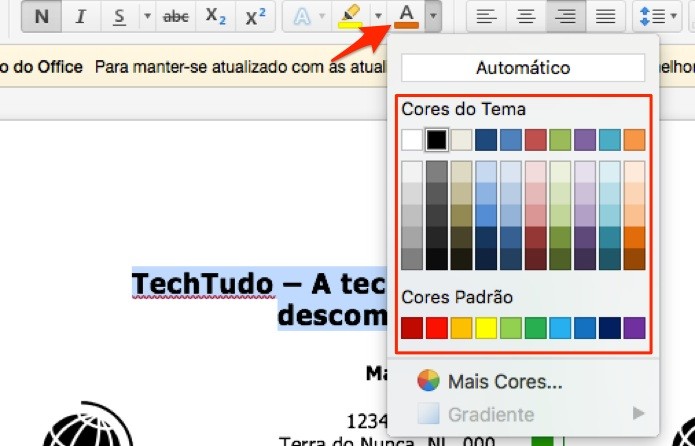Center align text
Image resolution: width=695 pixels, height=446 pixels.
526,16
